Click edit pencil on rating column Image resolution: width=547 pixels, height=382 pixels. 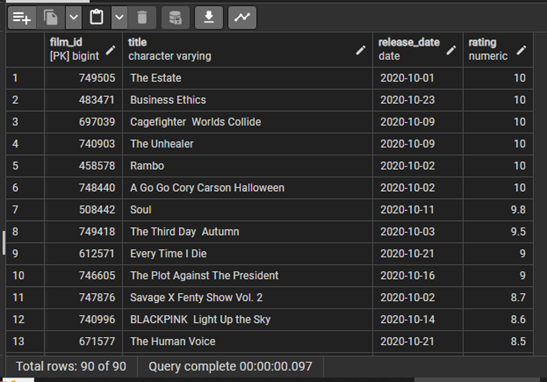tap(522, 50)
